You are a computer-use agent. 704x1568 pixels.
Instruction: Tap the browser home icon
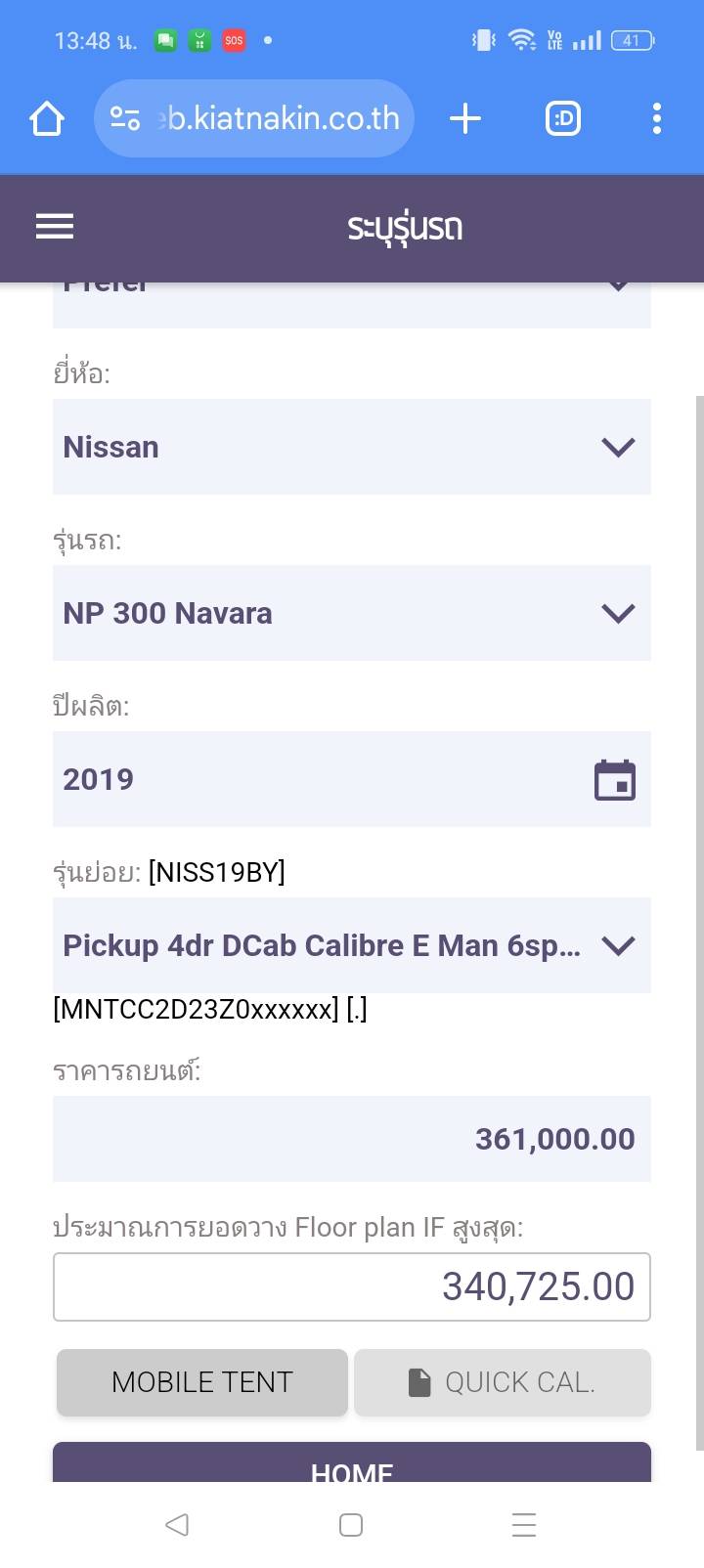tap(47, 119)
